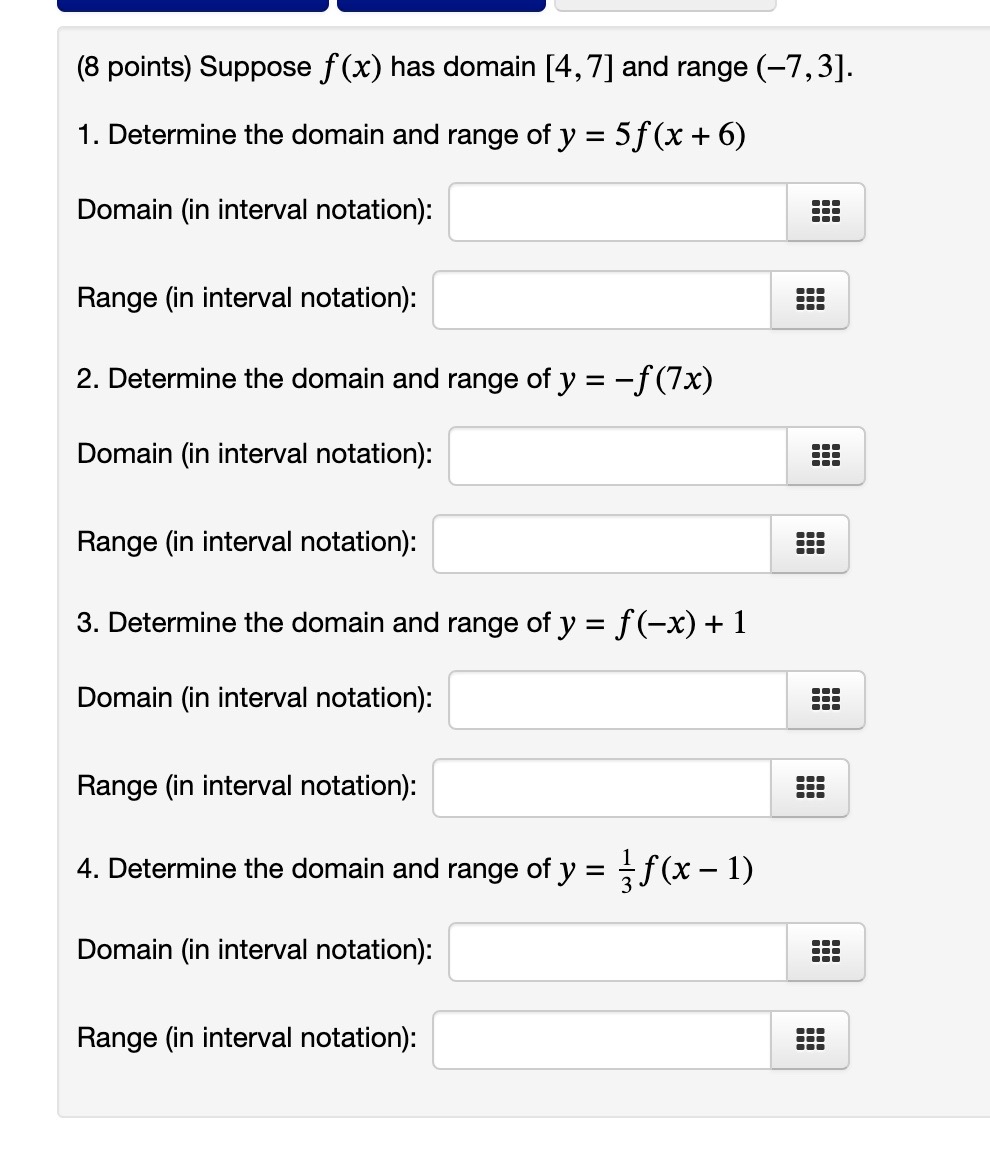Click the leftmost blue button at the top
990x1153 pixels.
[193, 4]
